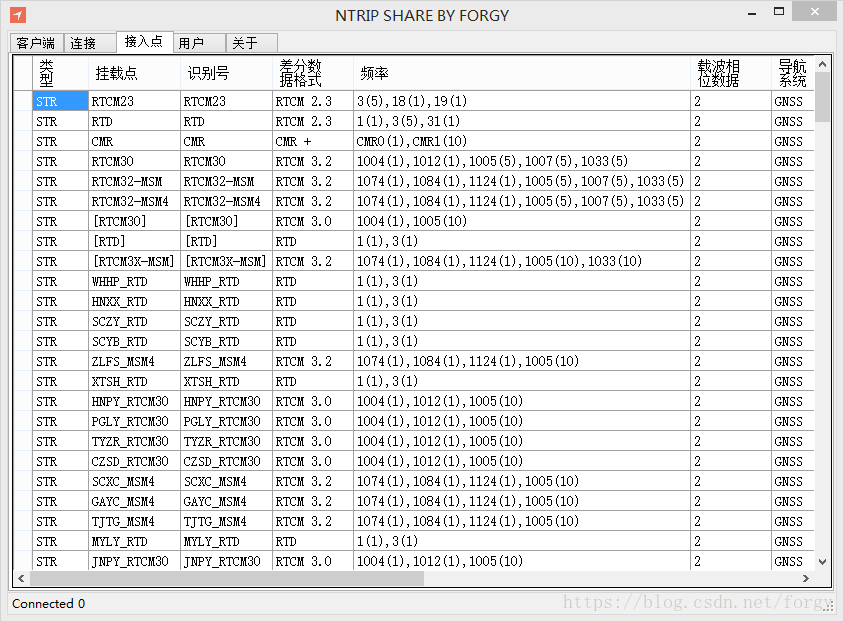The image size is (844, 622).
Task: Click the 'Connected 0' status bar text
Action: pos(48,604)
